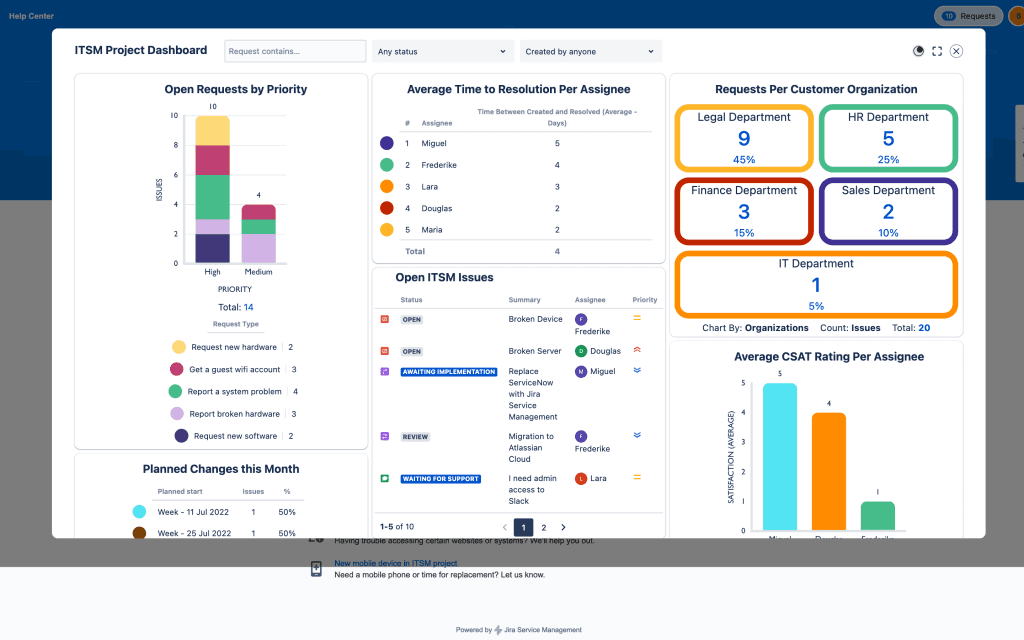Click the Request contains search field

point(295,51)
